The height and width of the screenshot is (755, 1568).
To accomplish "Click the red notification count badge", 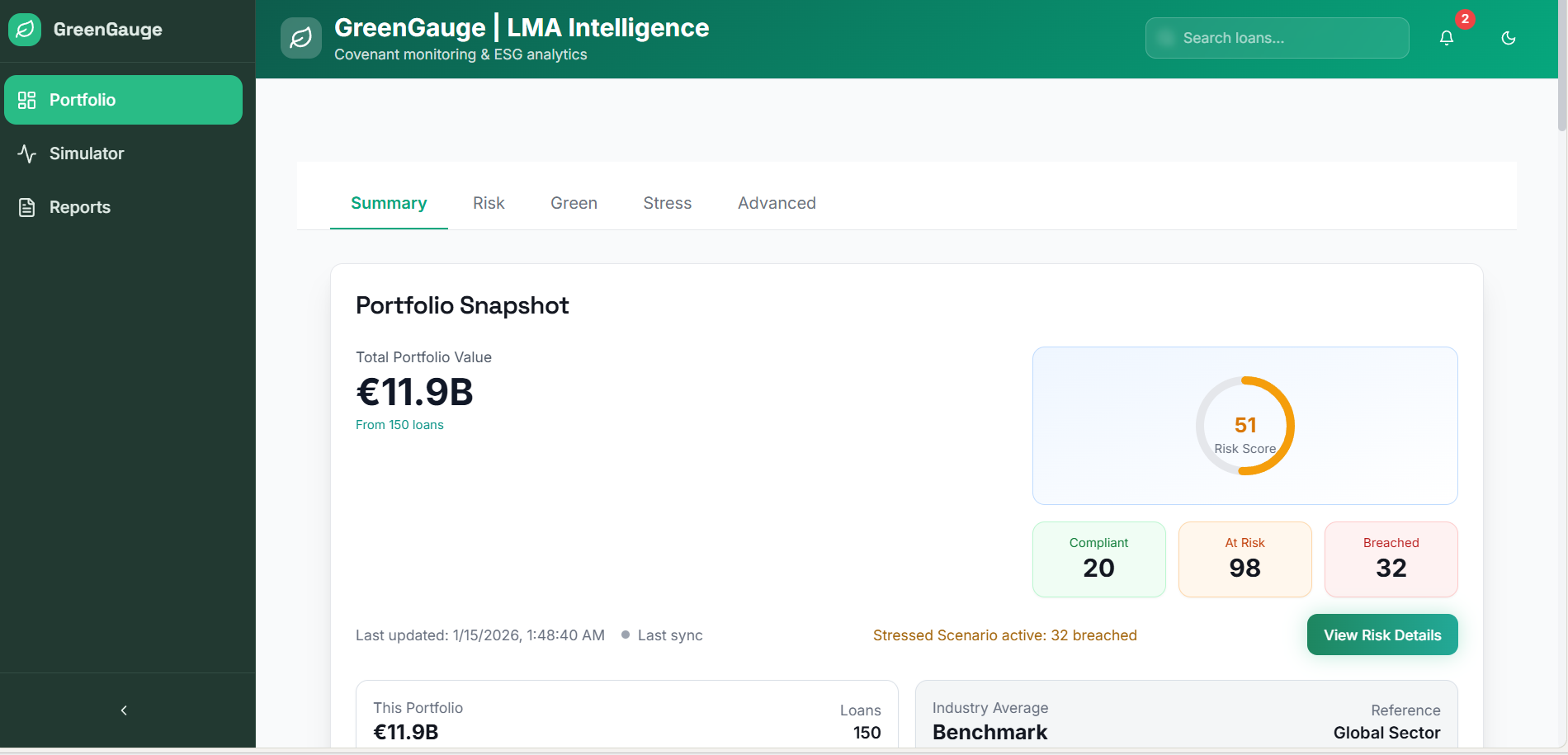I will 1465,19.
